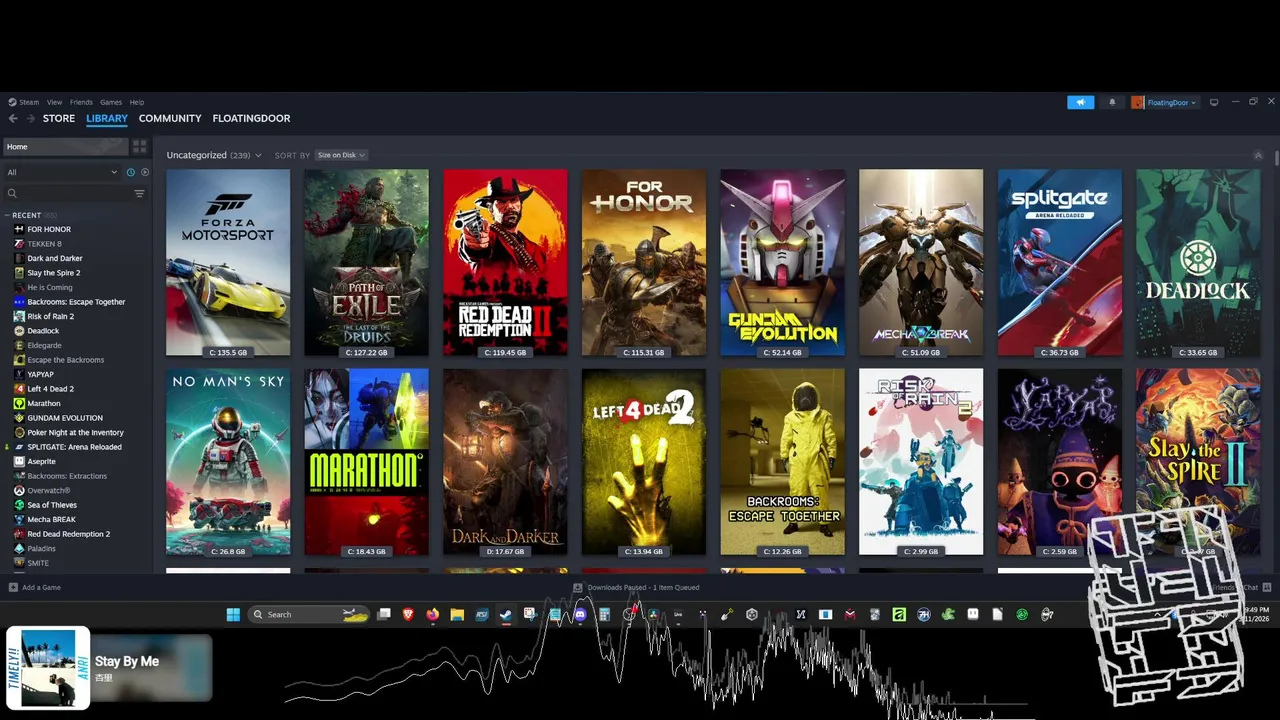Open File Explorer from the taskbar
The width and height of the screenshot is (1280, 720).
[x=457, y=614]
